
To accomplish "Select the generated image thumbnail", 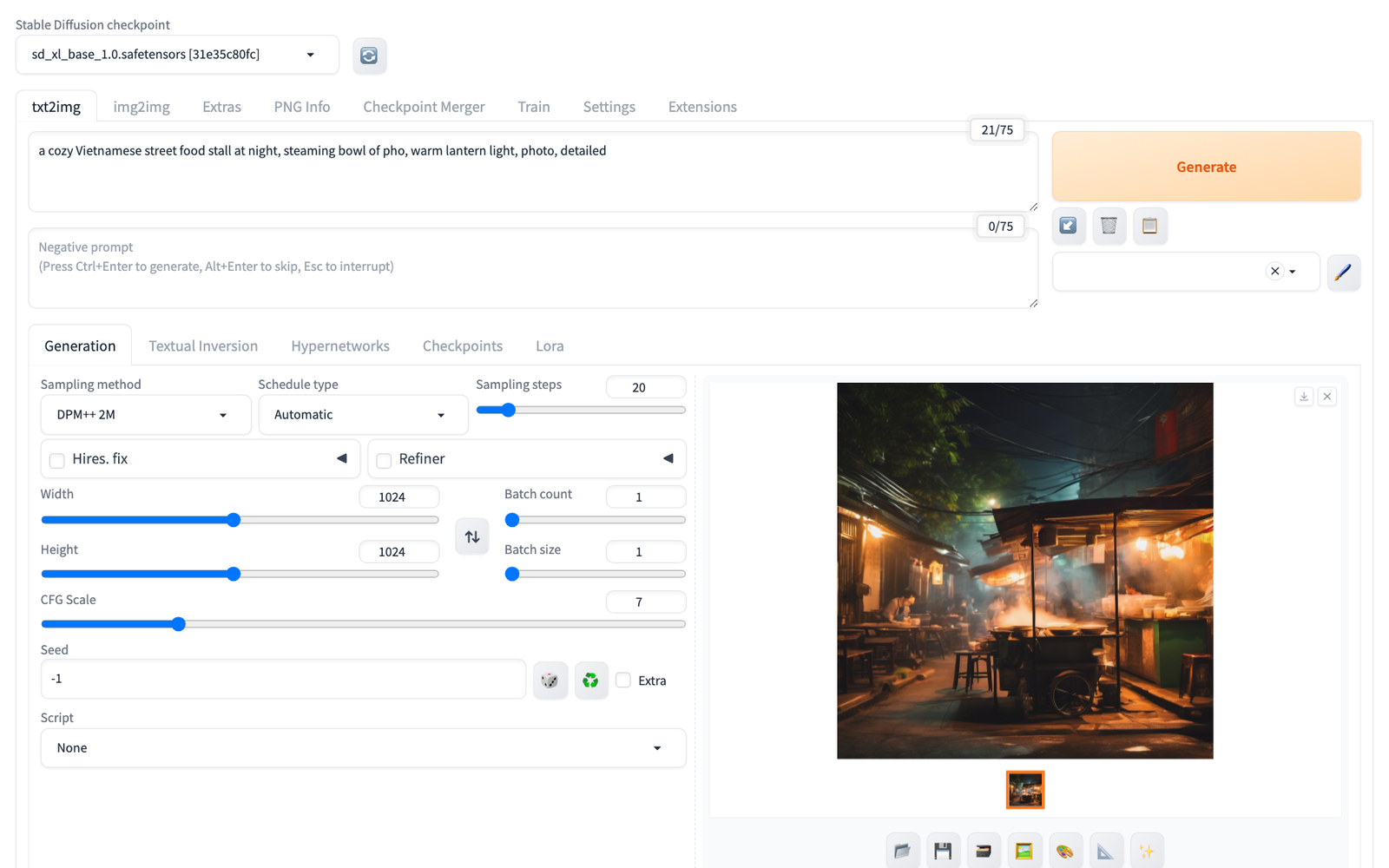I will point(1025,790).
